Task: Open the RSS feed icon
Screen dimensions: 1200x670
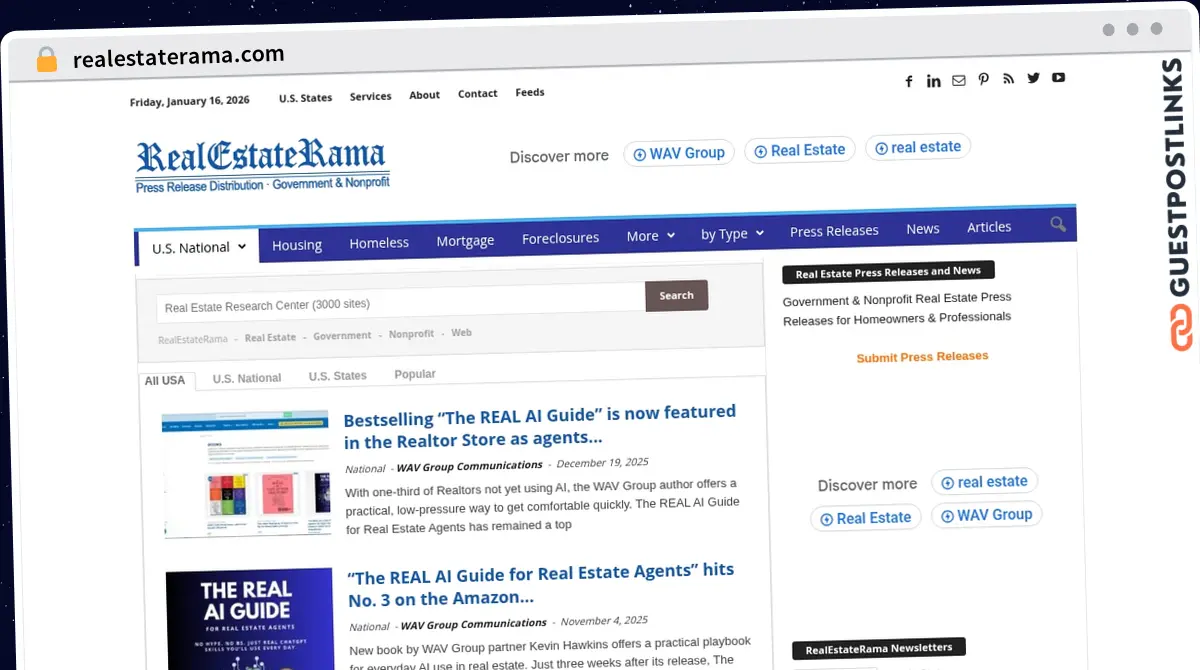Action: [1008, 79]
